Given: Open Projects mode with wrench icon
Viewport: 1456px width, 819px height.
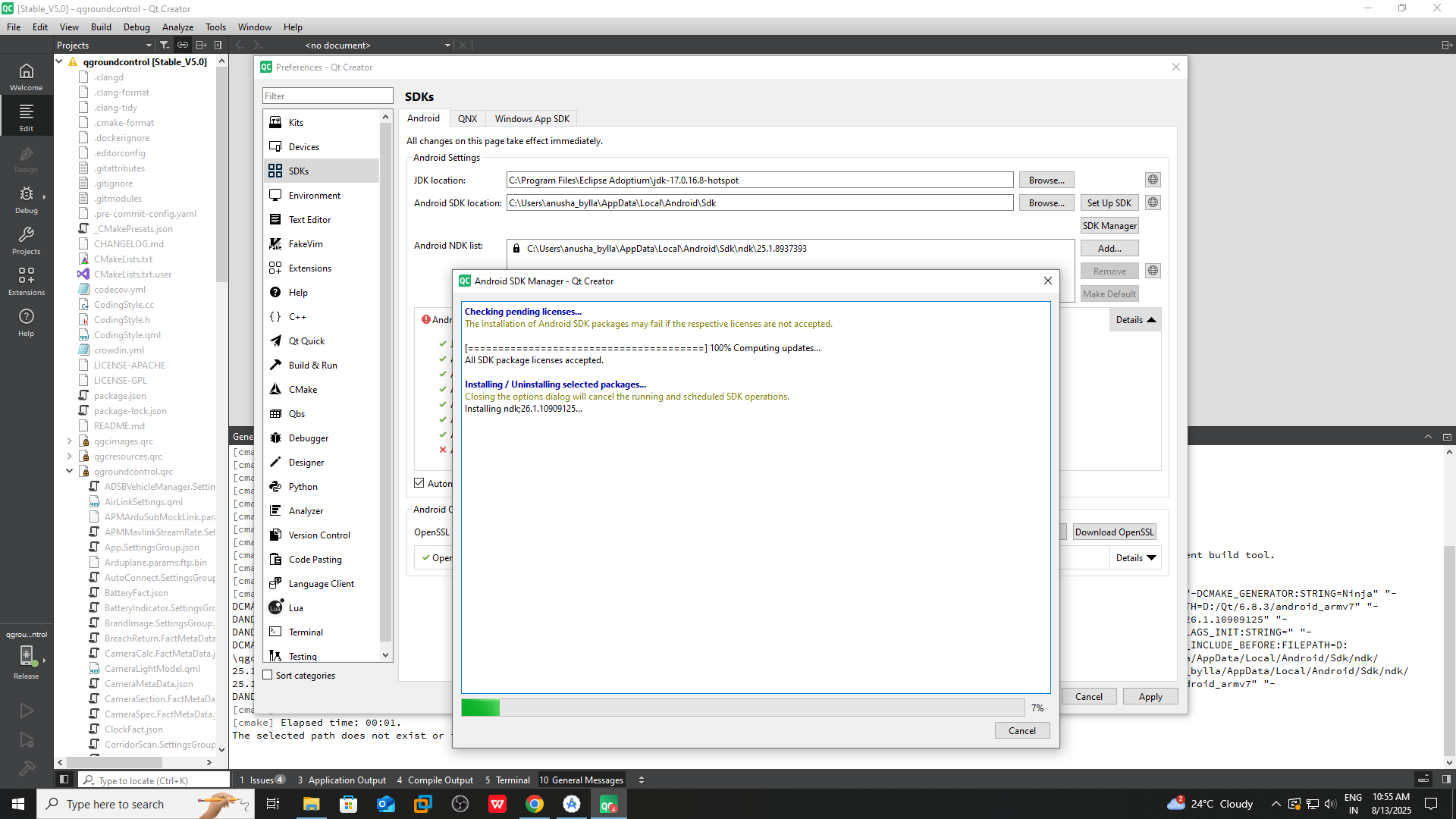Looking at the screenshot, I should point(26,240).
